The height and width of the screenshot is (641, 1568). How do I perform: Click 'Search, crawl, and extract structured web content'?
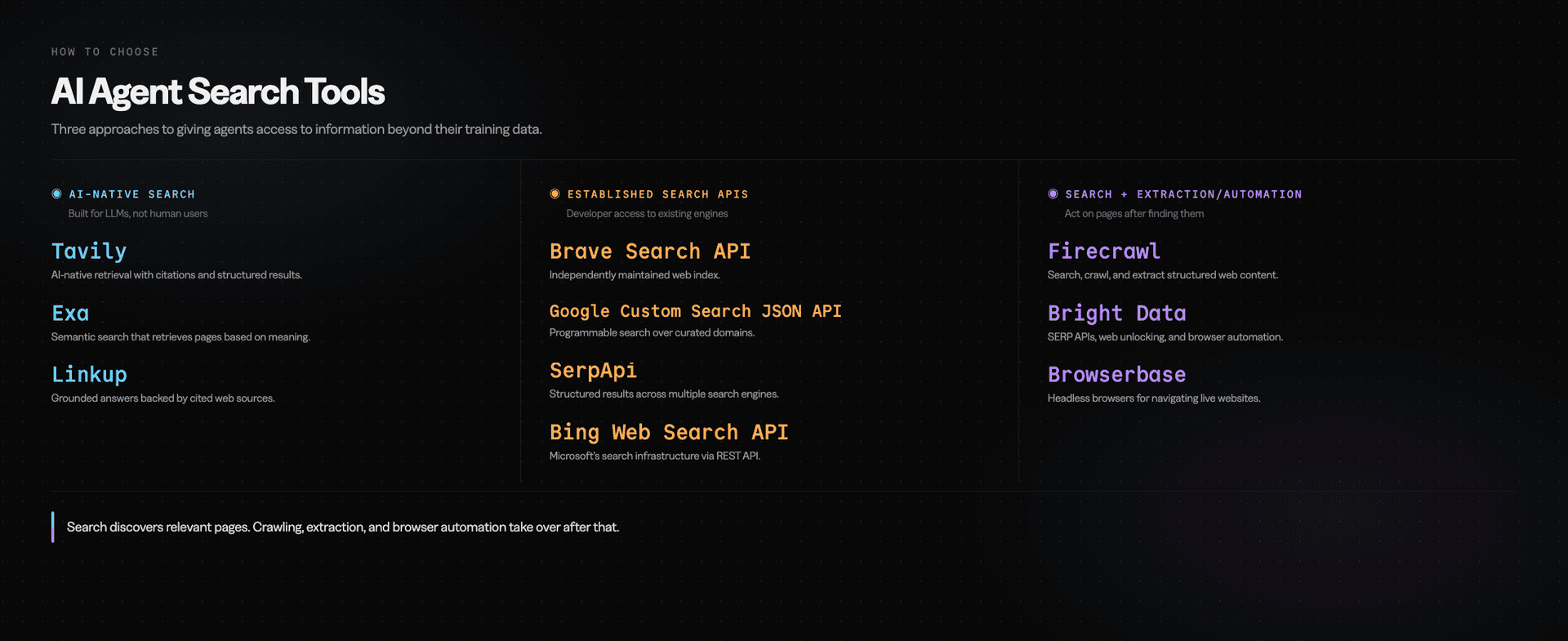[x=1162, y=275]
